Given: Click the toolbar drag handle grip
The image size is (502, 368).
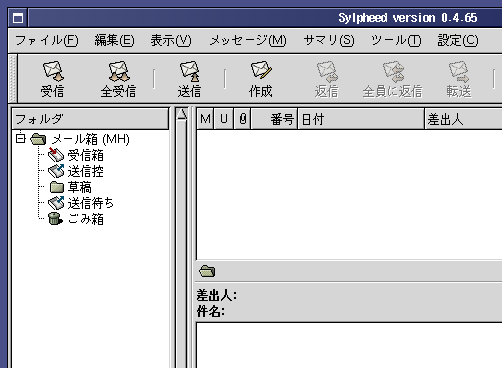Looking at the screenshot, I should click(13, 79).
